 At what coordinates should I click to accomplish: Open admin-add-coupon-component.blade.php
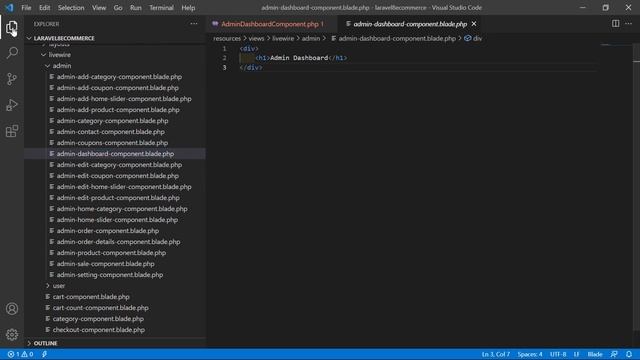[x=118, y=88]
